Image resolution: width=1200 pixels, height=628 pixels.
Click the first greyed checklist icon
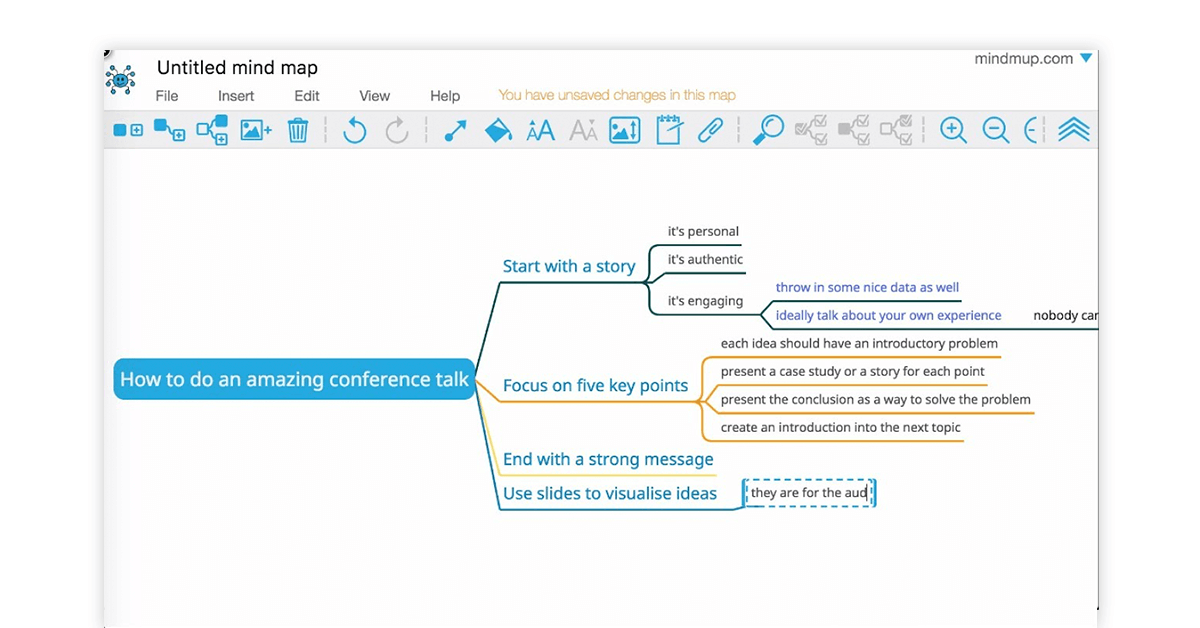click(x=811, y=130)
